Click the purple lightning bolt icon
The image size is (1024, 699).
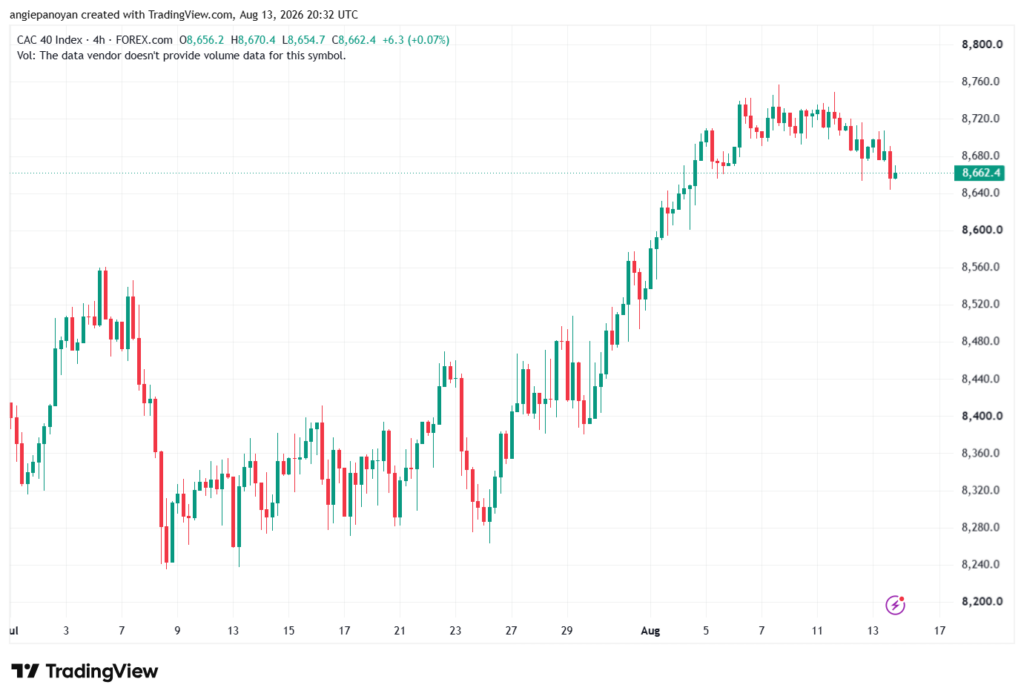coord(895,605)
